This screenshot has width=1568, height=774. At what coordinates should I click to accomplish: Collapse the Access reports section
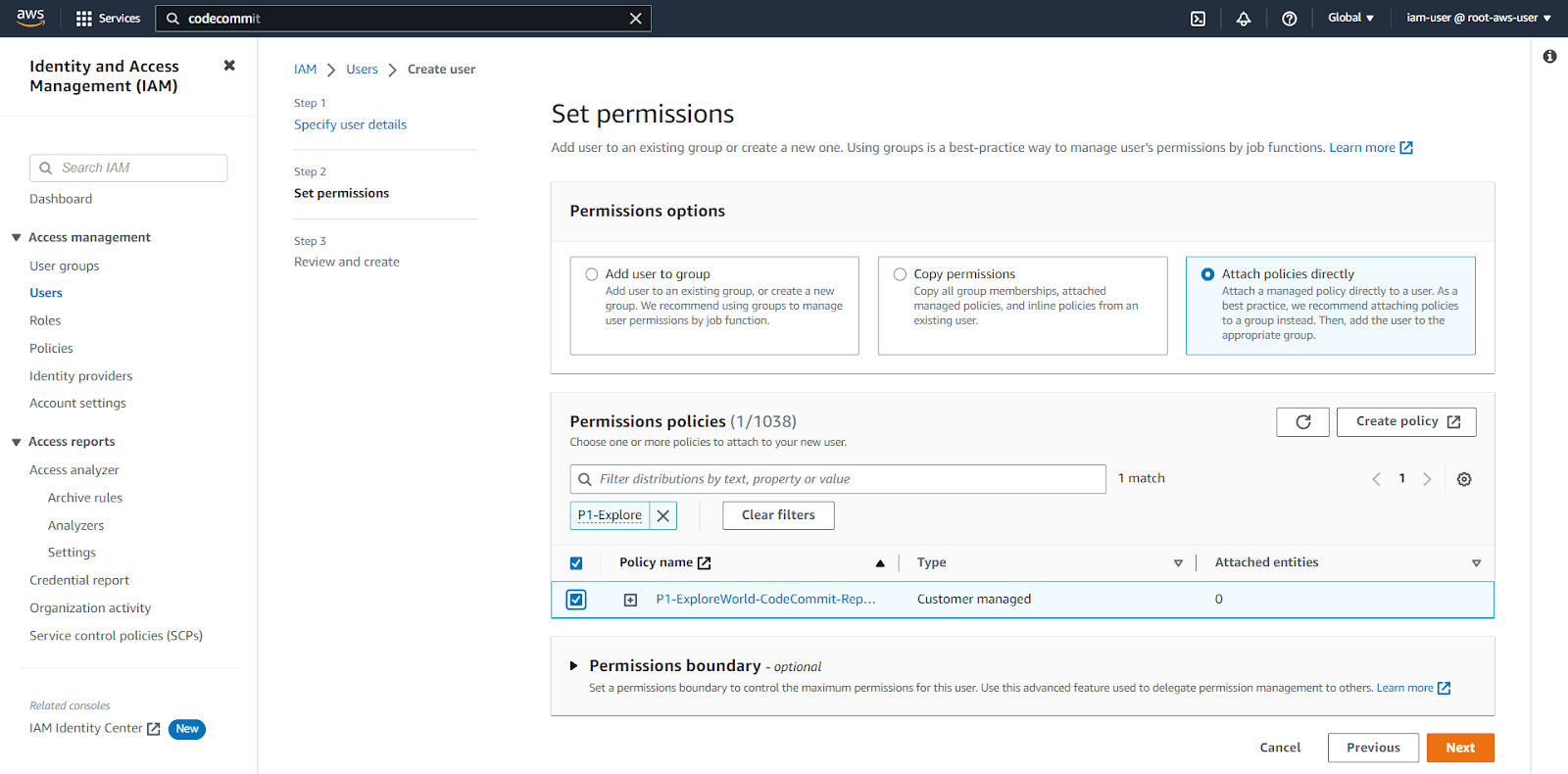[16, 442]
